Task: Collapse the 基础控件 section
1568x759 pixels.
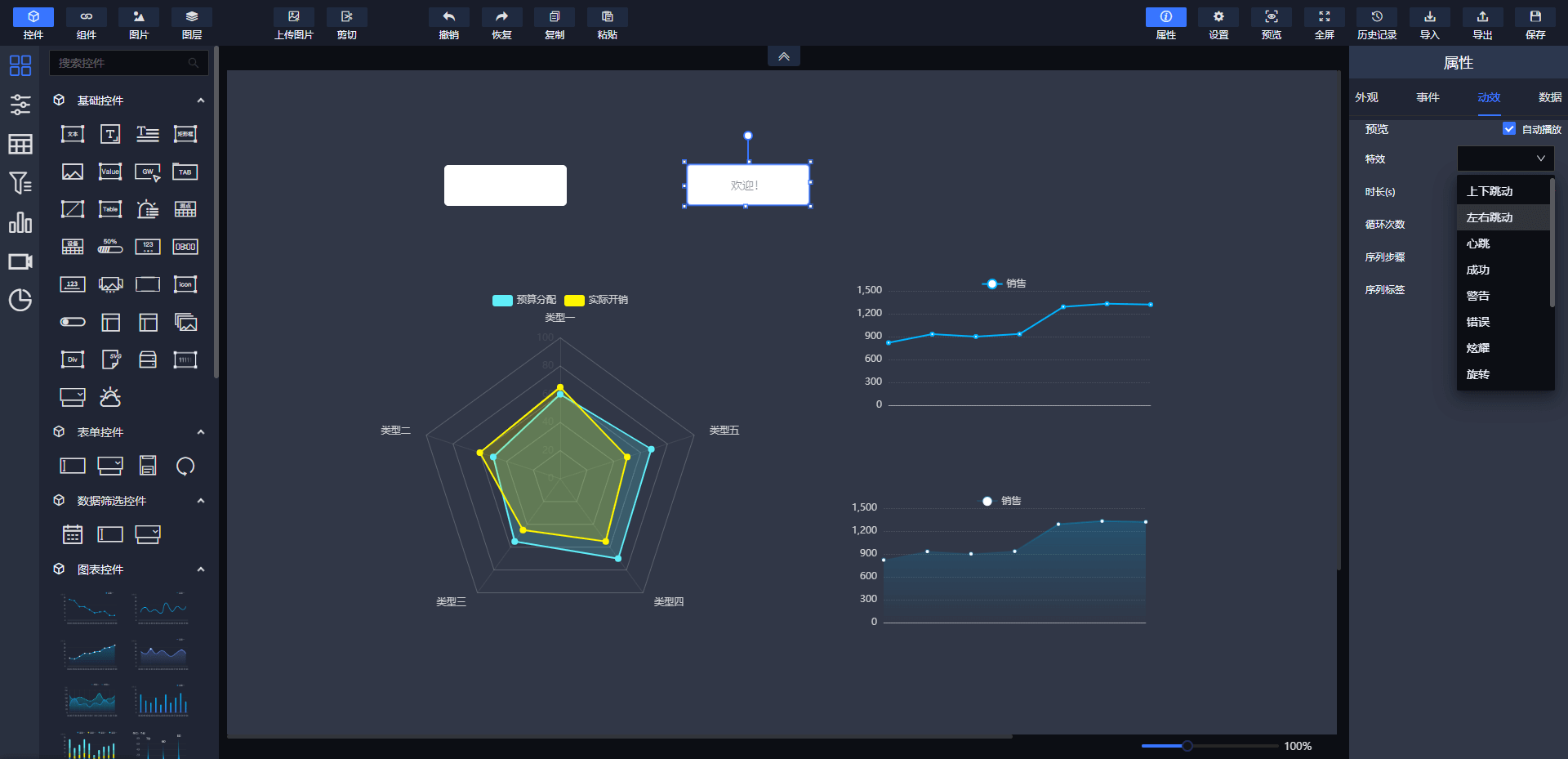Action: click(x=201, y=100)
